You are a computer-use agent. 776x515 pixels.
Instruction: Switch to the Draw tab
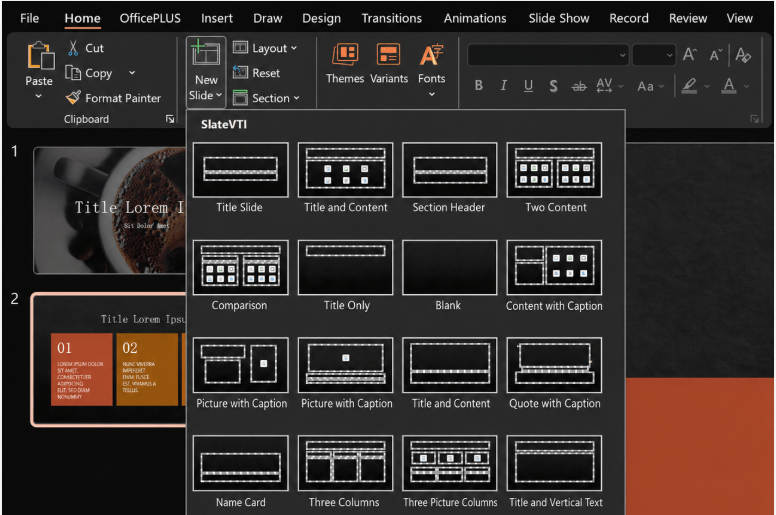click(268, 18)
